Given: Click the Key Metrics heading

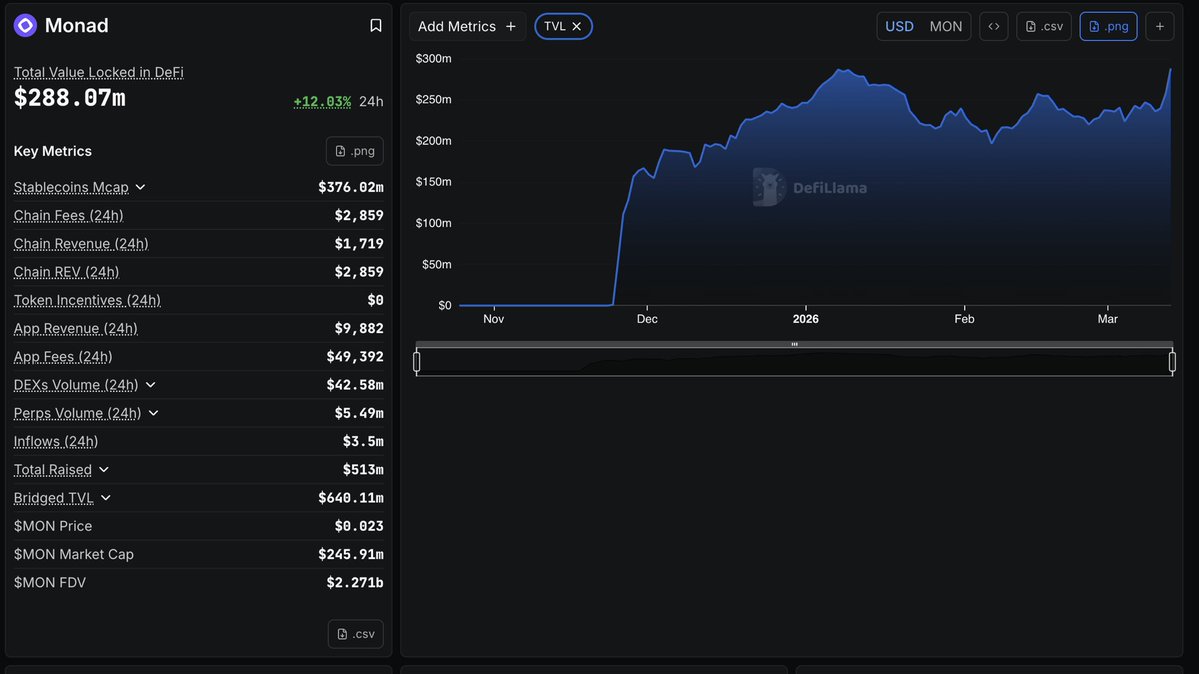Looking at the screenshot, I should click(x=53, y=151).
